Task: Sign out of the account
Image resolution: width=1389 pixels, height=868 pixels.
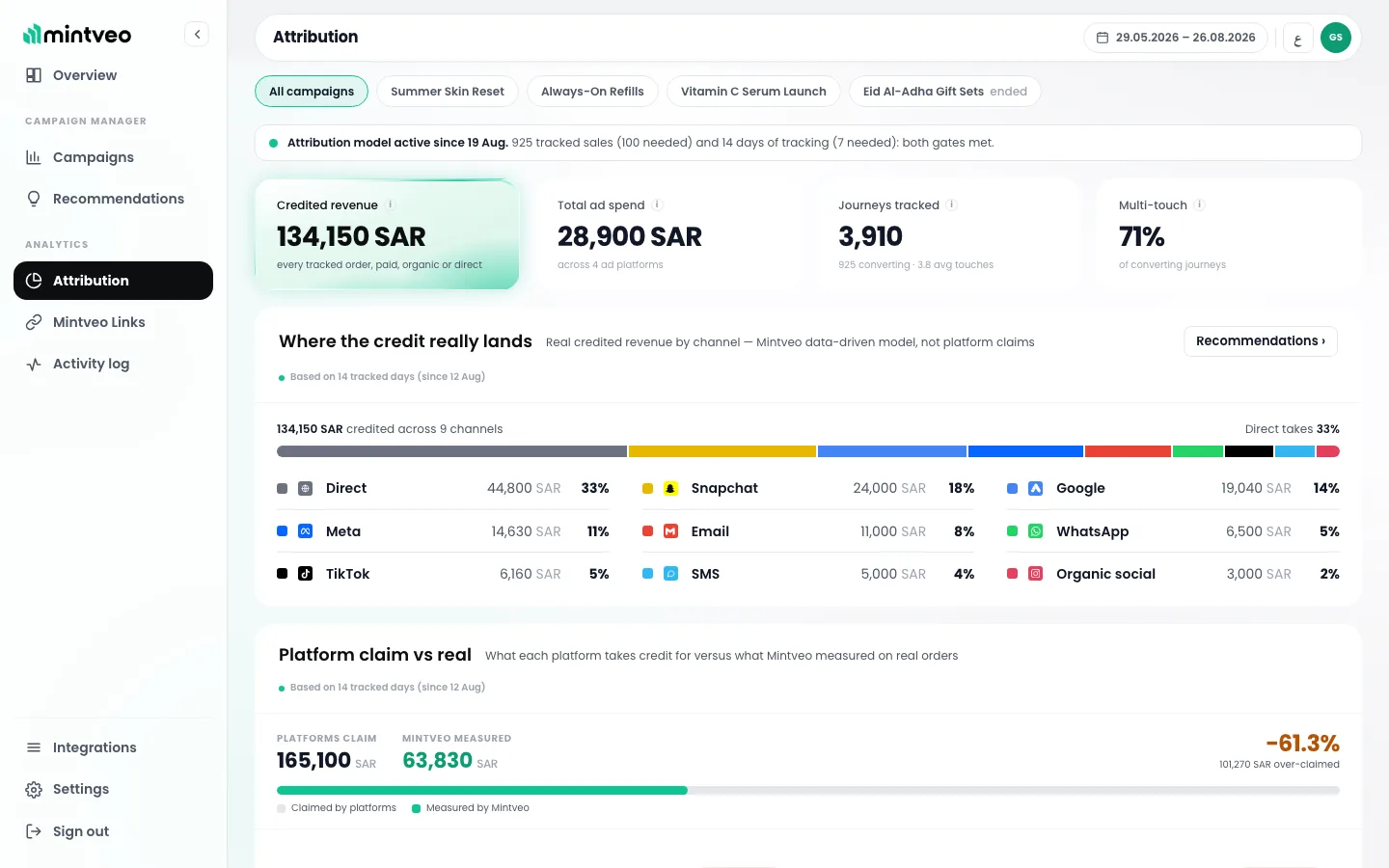Action: [113, 831]
